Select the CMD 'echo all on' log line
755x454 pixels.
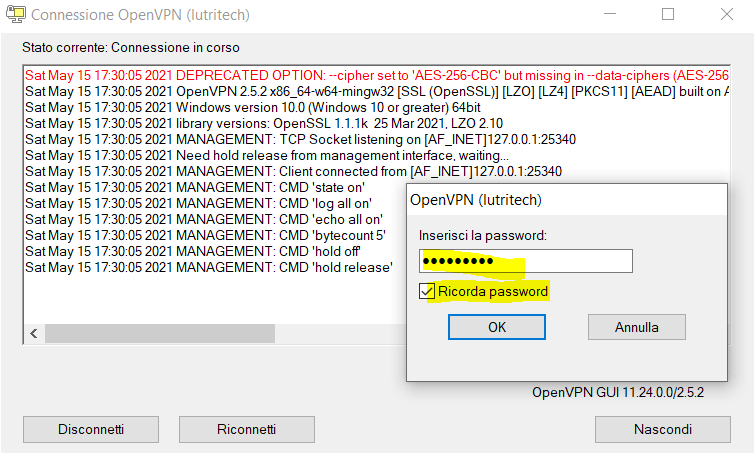coord(204,220)
